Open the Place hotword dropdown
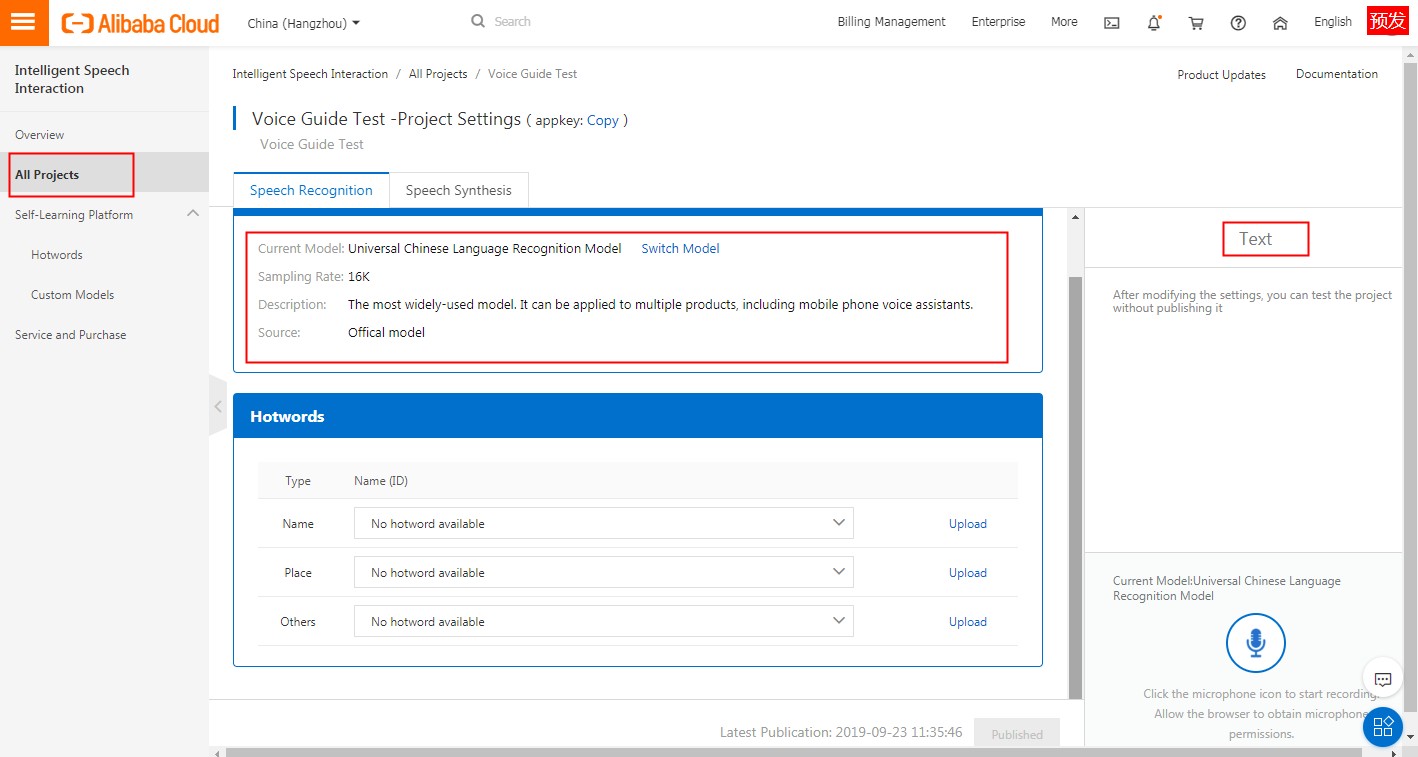This screenshot has height=757, width=1418. click(603, 572)
